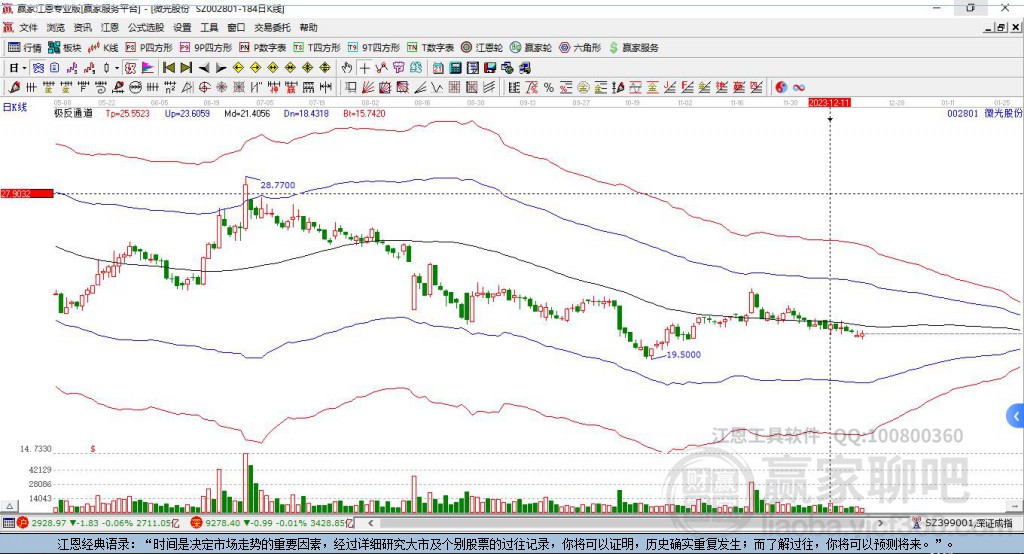Click the Bt=15.7420 value
This screenshot has width=1024, height=554.
point(364,113)
